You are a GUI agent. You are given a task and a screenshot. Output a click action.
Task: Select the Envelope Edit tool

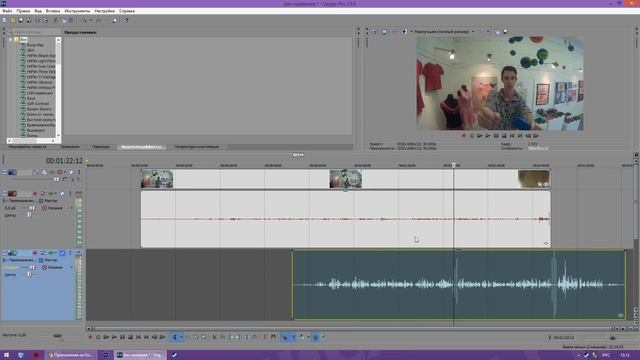(189, 337)
